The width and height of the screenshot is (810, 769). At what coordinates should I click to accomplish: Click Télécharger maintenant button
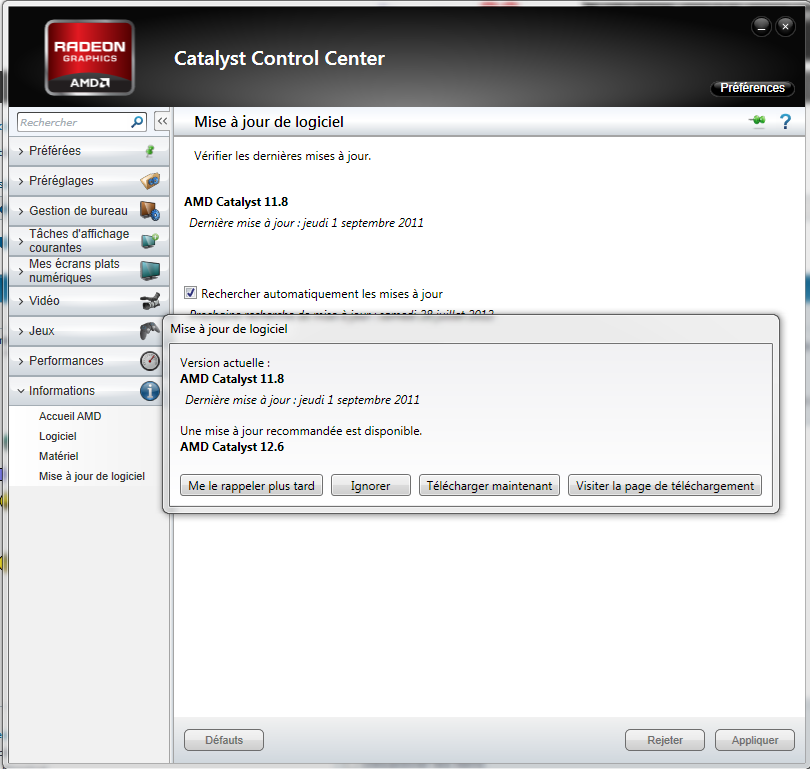point(489,486)
